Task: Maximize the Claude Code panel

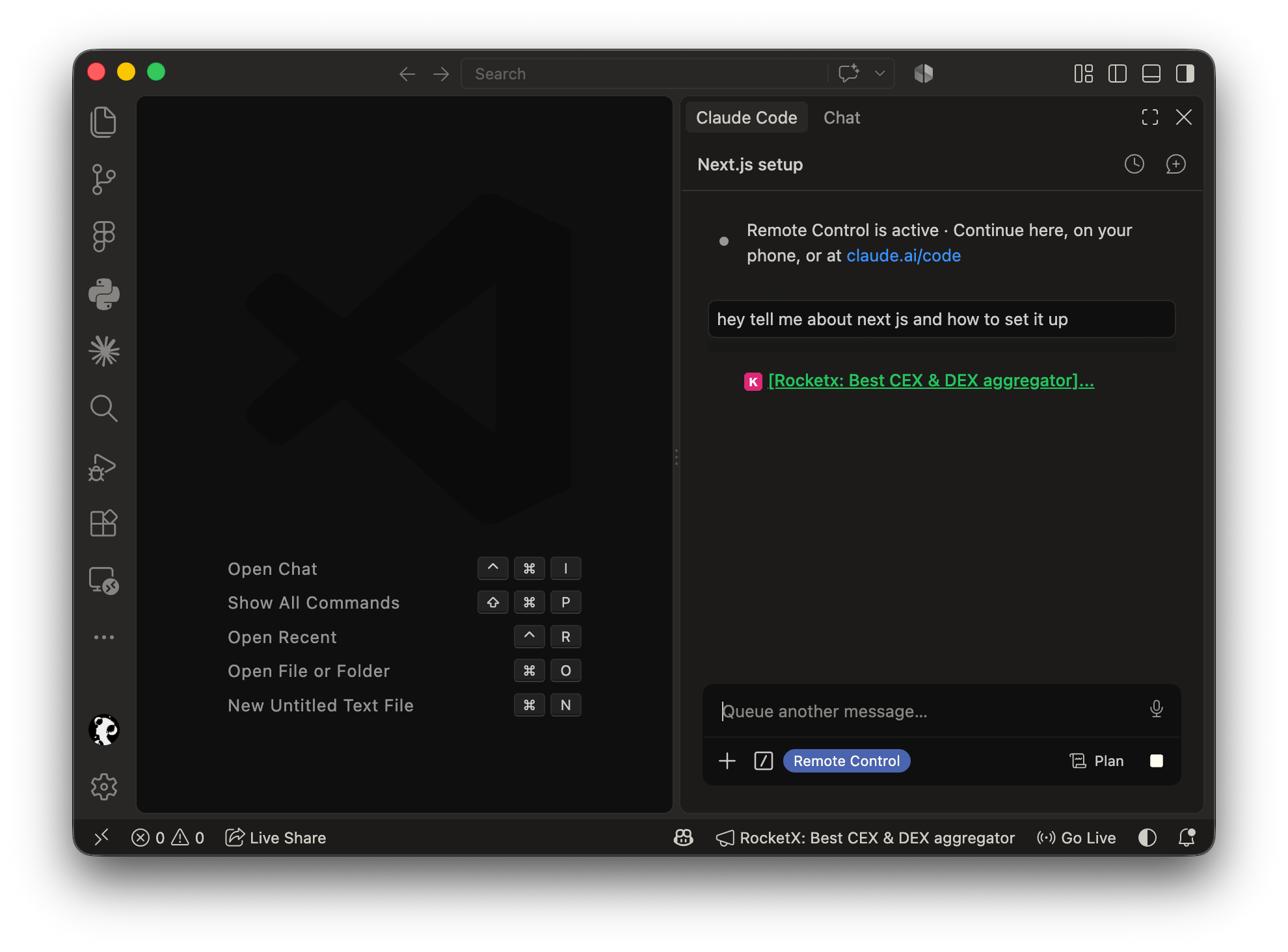Action: click(x=1150, y=117)
